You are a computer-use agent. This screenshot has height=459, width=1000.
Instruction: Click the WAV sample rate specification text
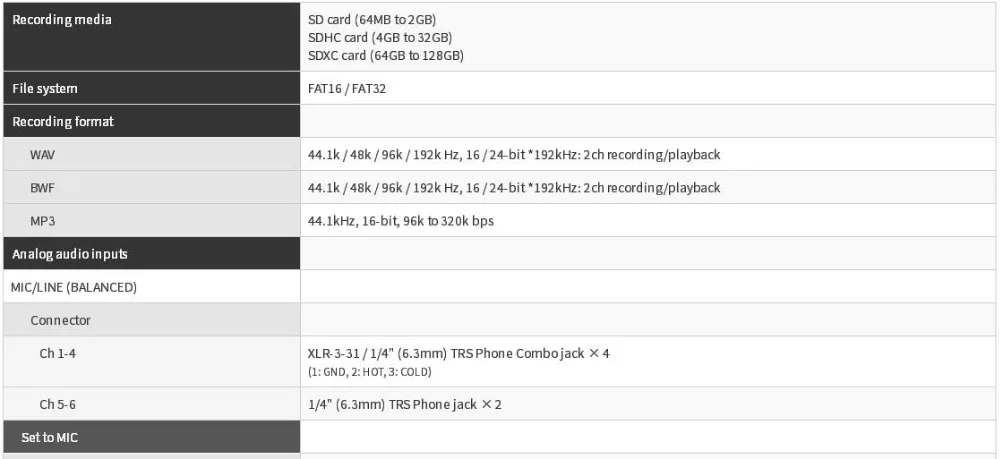pyautogui.click(x=514, y=155)
